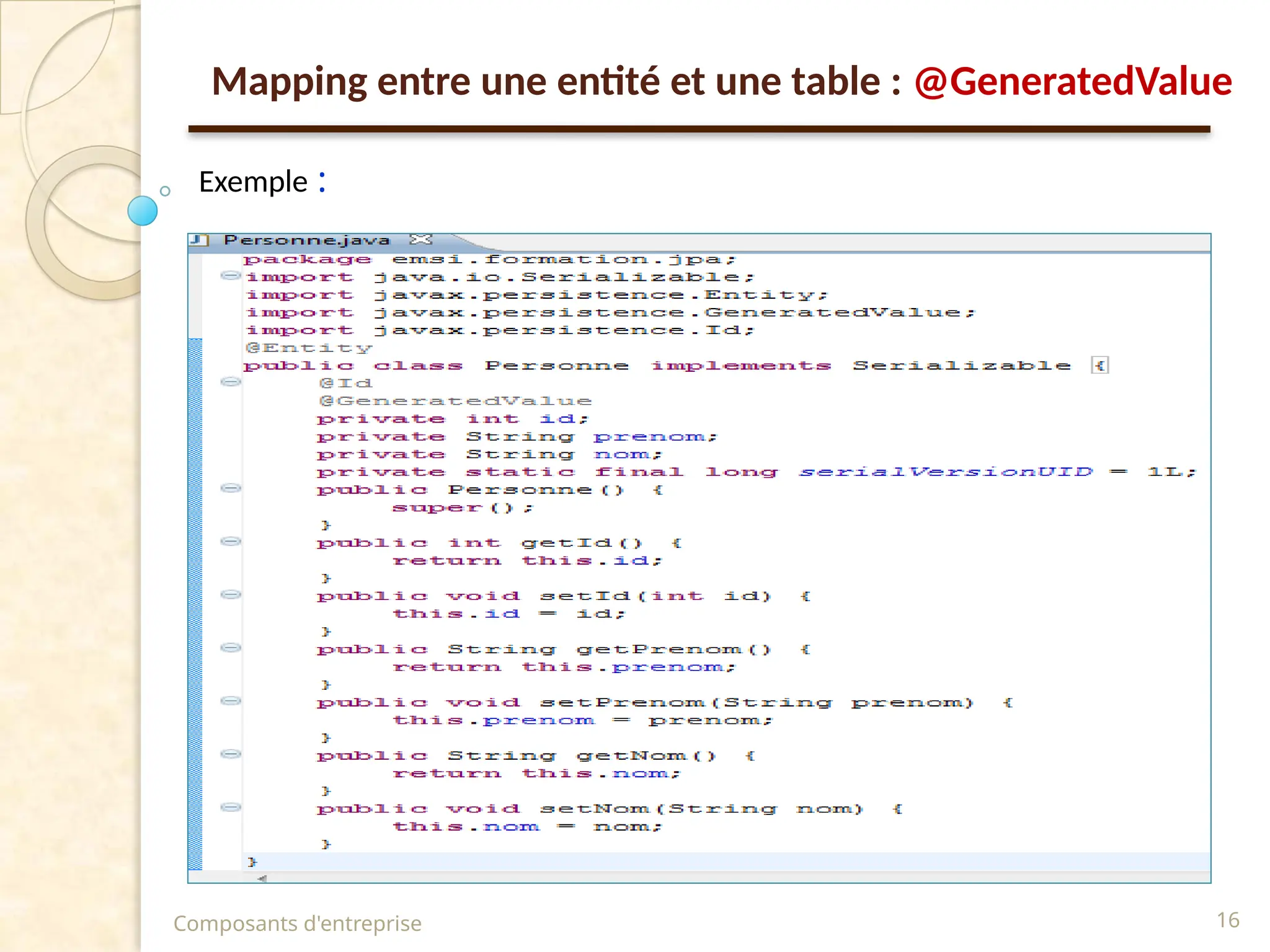The width and height of the screenshot is (1270, 952).
Task: Click the 'Exemple :' label
Action: pos(262,182)
